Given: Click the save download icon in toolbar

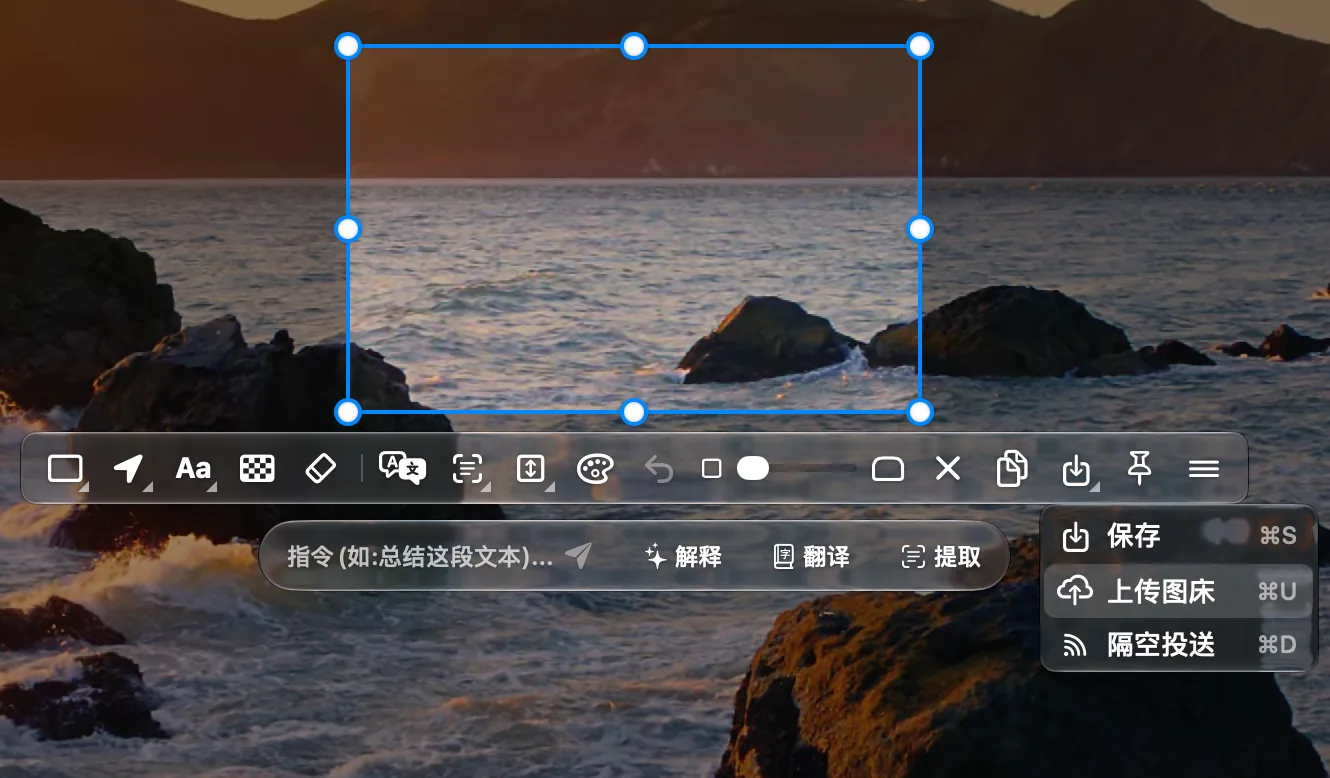Looking at the screenshot, I should pos(1075,469).
